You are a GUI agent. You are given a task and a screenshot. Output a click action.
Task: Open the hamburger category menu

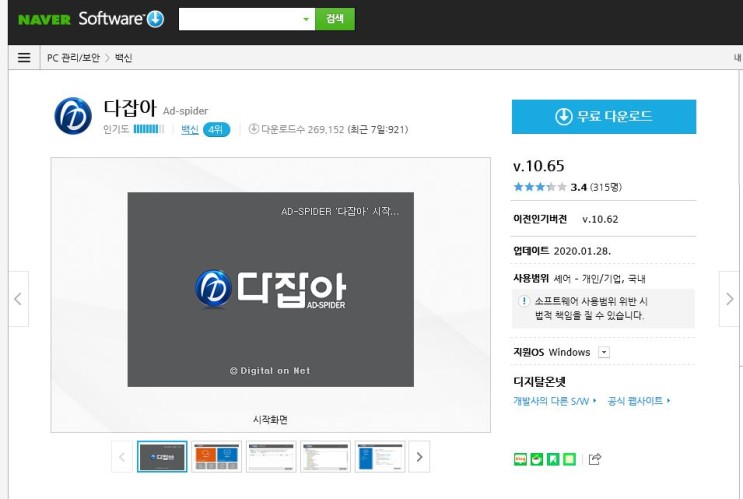[24, 58]
